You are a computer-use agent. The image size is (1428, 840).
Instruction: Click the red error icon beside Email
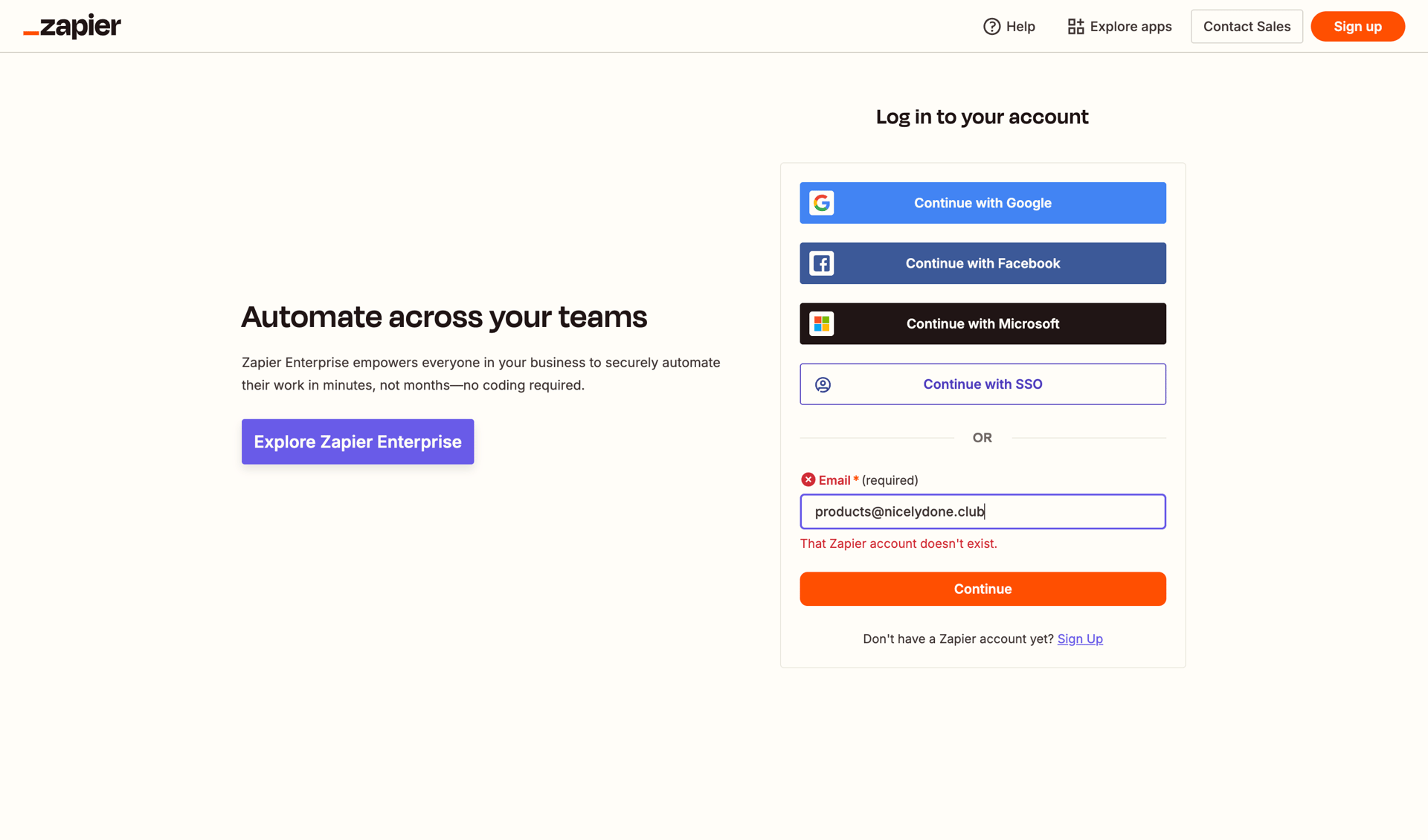[x=808, y=479]
